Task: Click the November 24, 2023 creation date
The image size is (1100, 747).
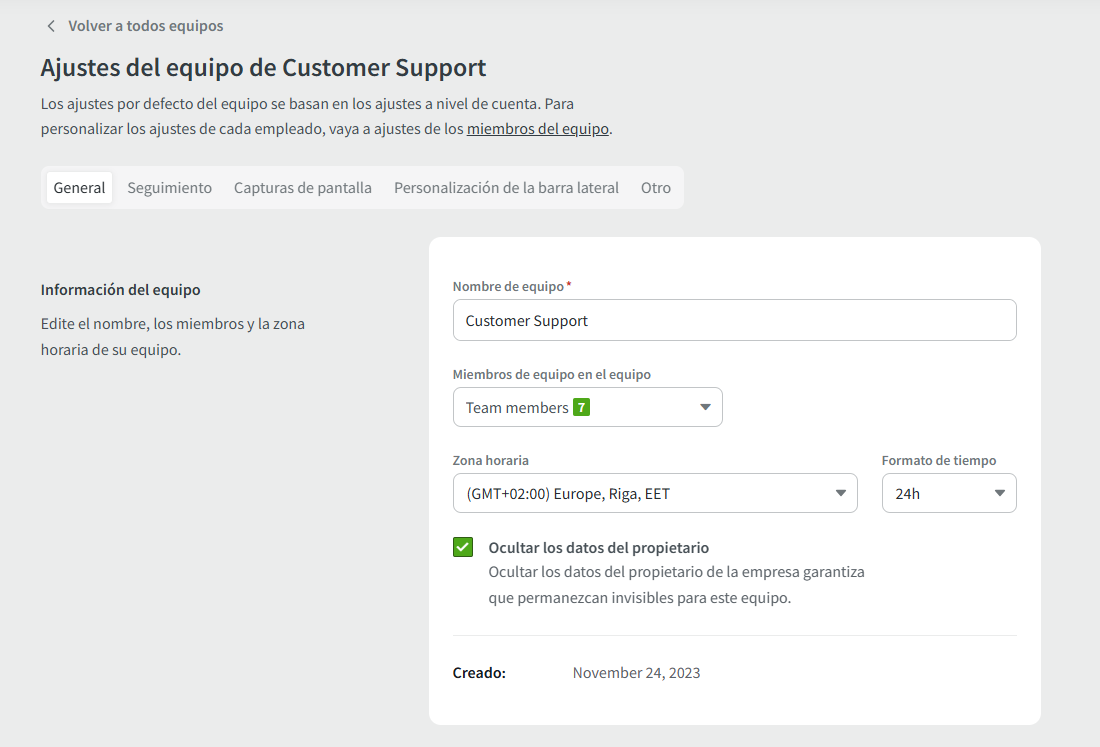Action: (636, 673)
